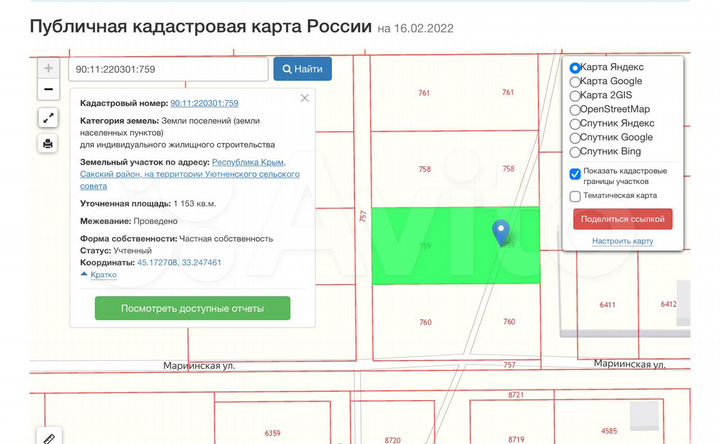Viewport: 720px width, 444px height.
Task: Open Настроить карту link
Action: [x=623, y=241]
